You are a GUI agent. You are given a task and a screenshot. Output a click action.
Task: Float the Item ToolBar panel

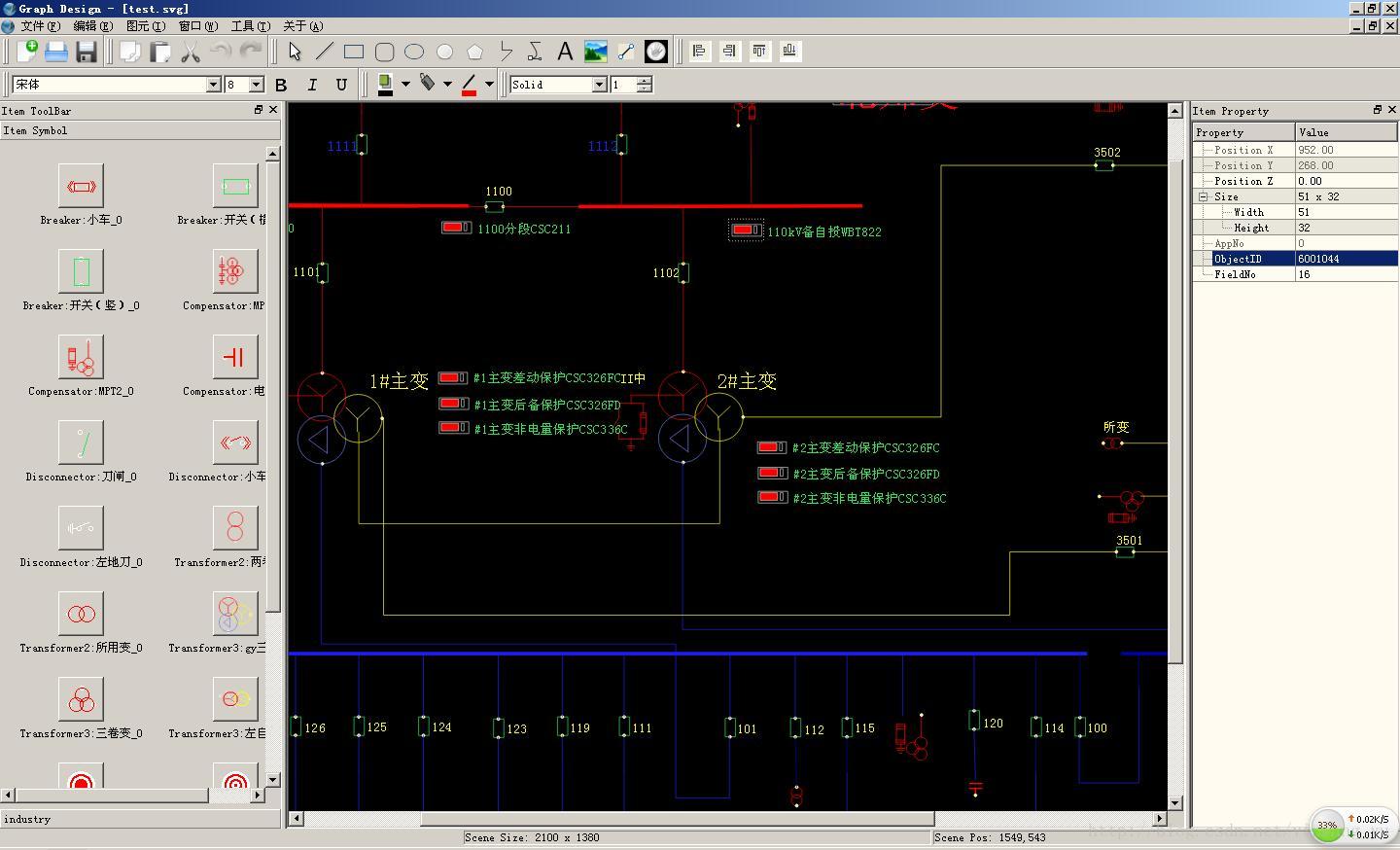point(259,110)
